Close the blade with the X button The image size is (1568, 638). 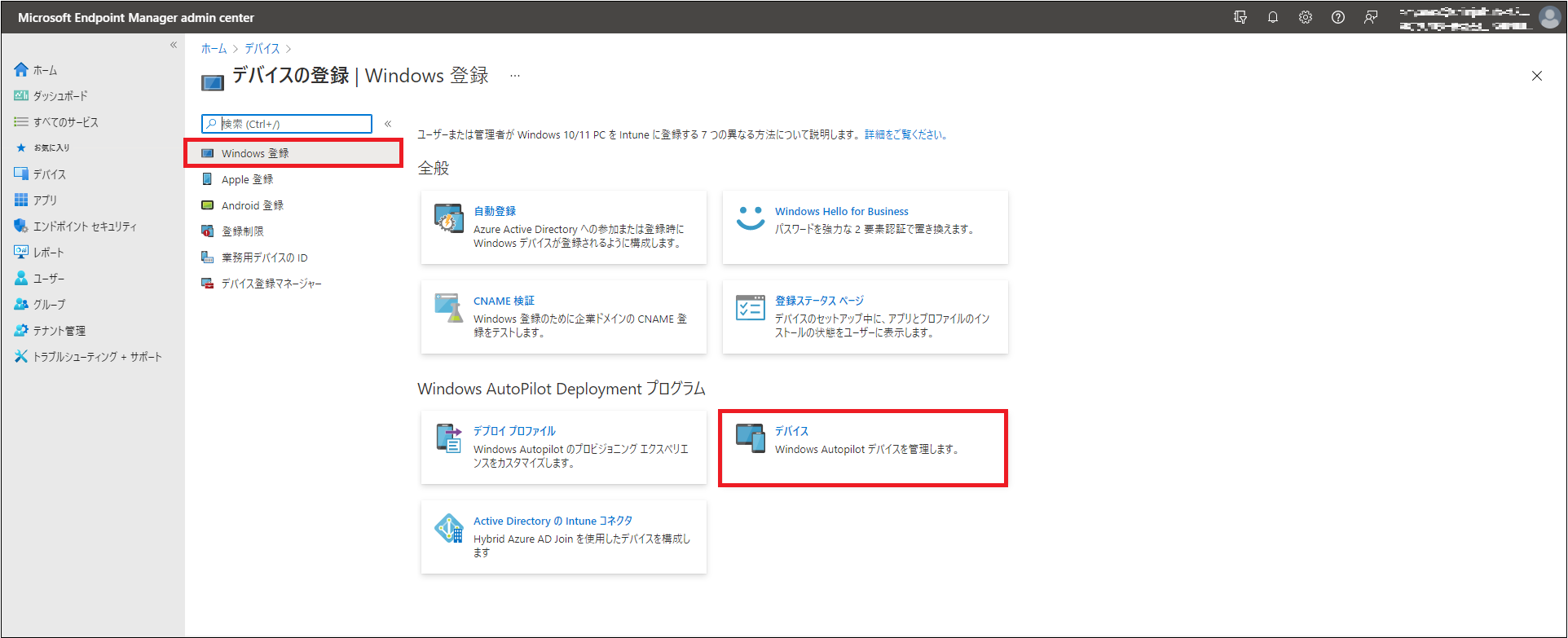(x=1537, y=76)
